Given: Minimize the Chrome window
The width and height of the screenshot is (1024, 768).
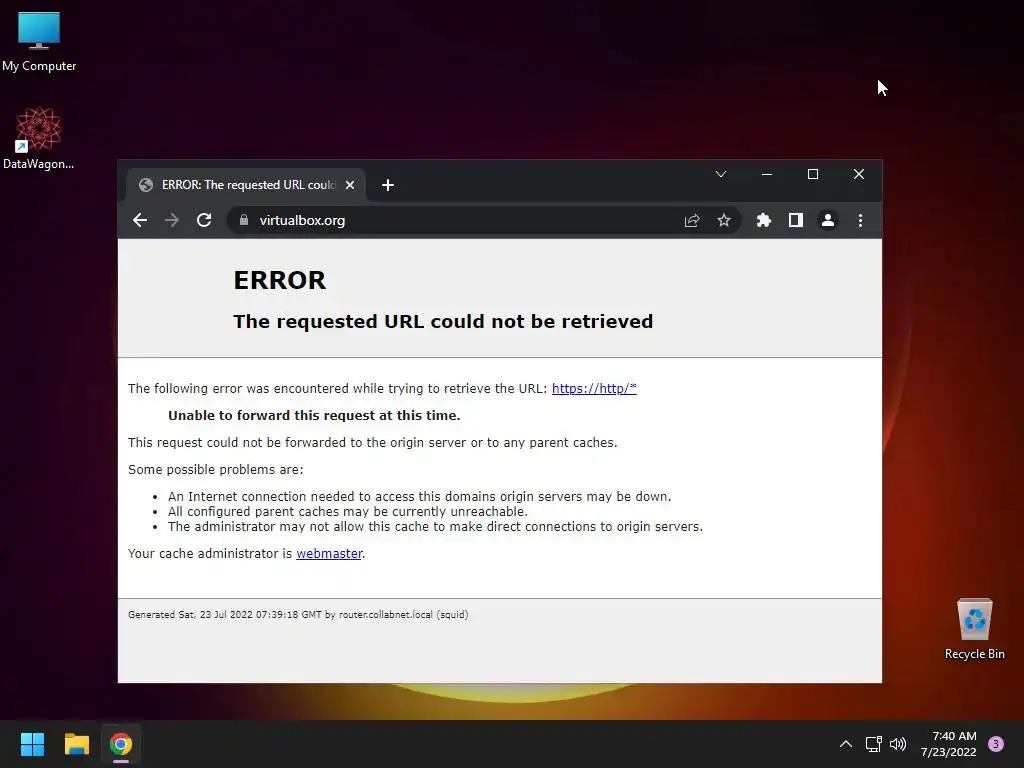Looking at the screenshot, I should [x=767, y=174].
